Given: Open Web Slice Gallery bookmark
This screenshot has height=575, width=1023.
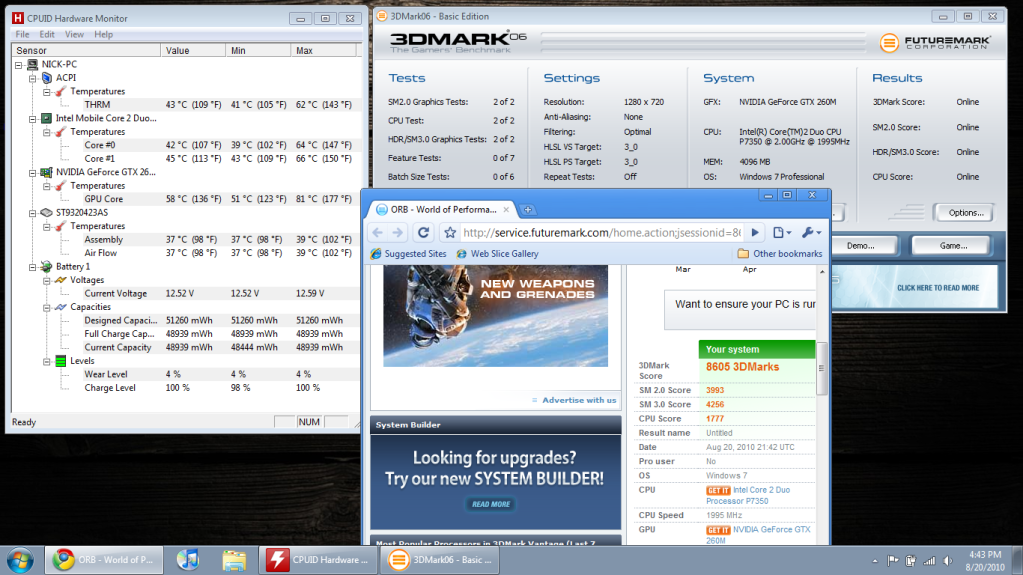Looking at the screenshot, I should coord(497,253).
